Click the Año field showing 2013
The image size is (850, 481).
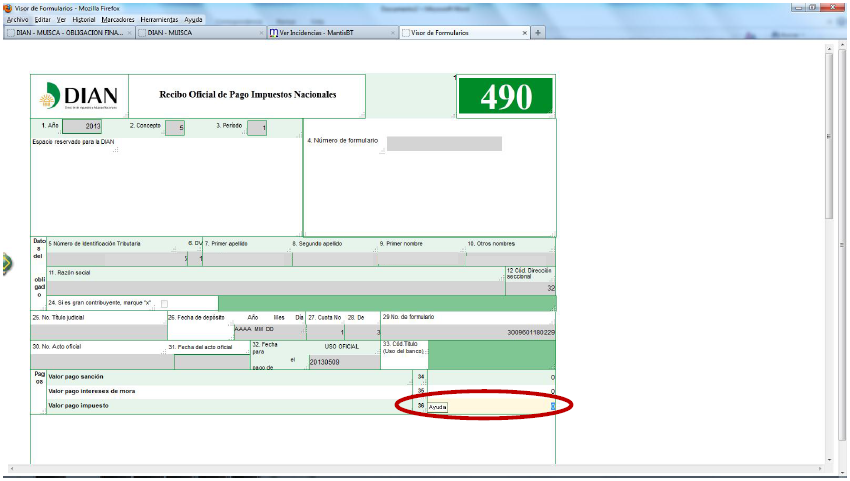82,126
